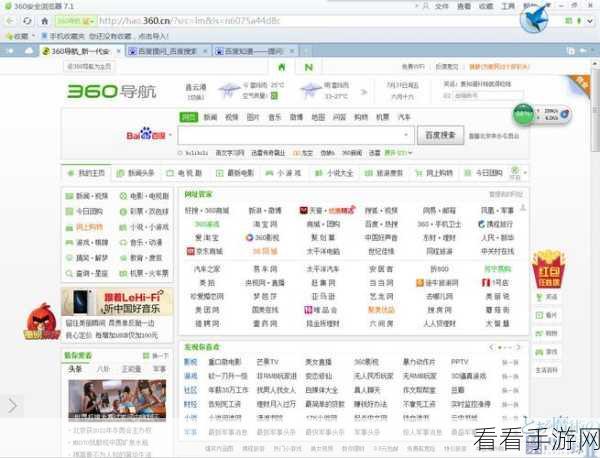
Task: Show previous page with carousel left arrow
Action: tap(491, 347)
